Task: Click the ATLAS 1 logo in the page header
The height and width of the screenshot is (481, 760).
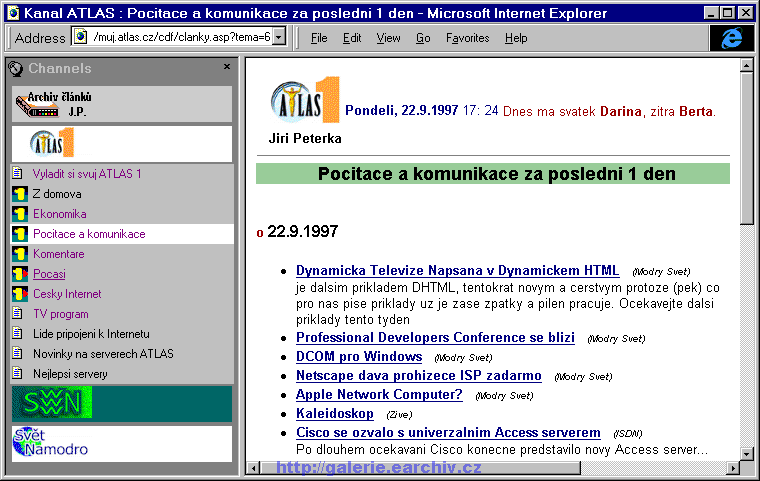Action: coord(304,100)
